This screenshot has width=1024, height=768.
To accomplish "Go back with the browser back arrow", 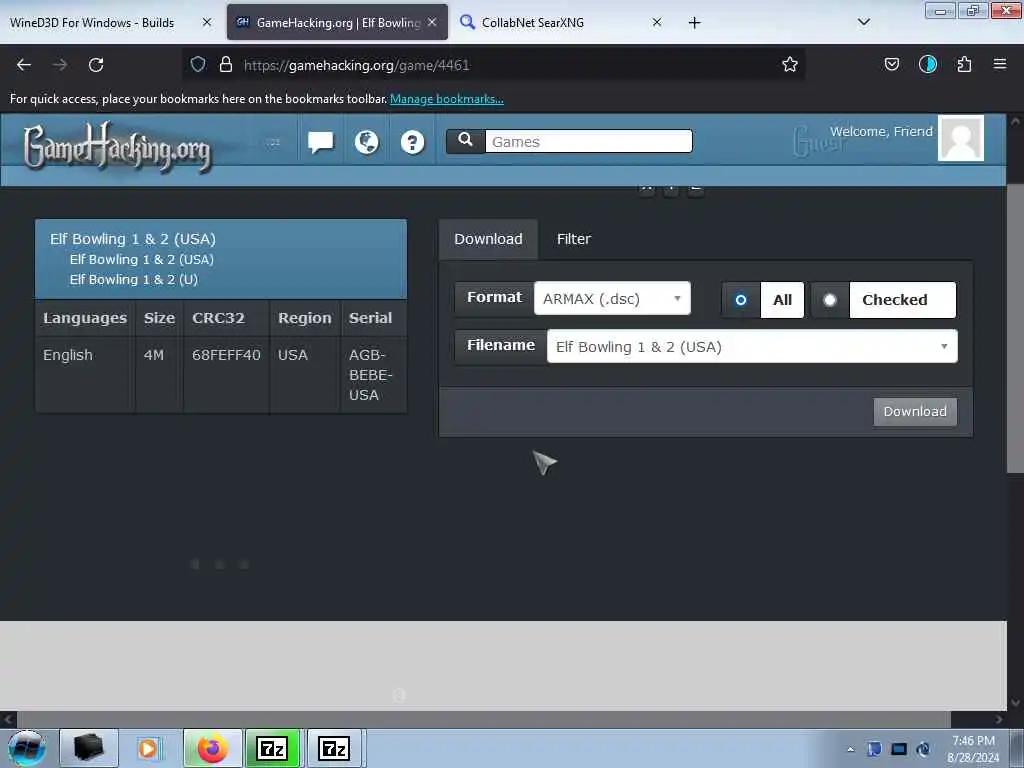I will (x=24, y=65).
